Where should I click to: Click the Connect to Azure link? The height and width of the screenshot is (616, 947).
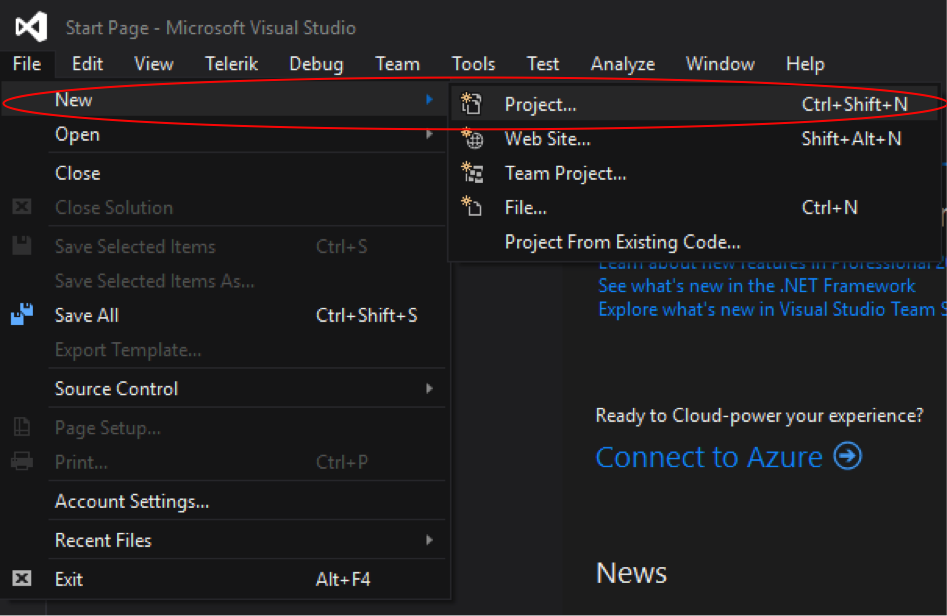pos(709,457)
